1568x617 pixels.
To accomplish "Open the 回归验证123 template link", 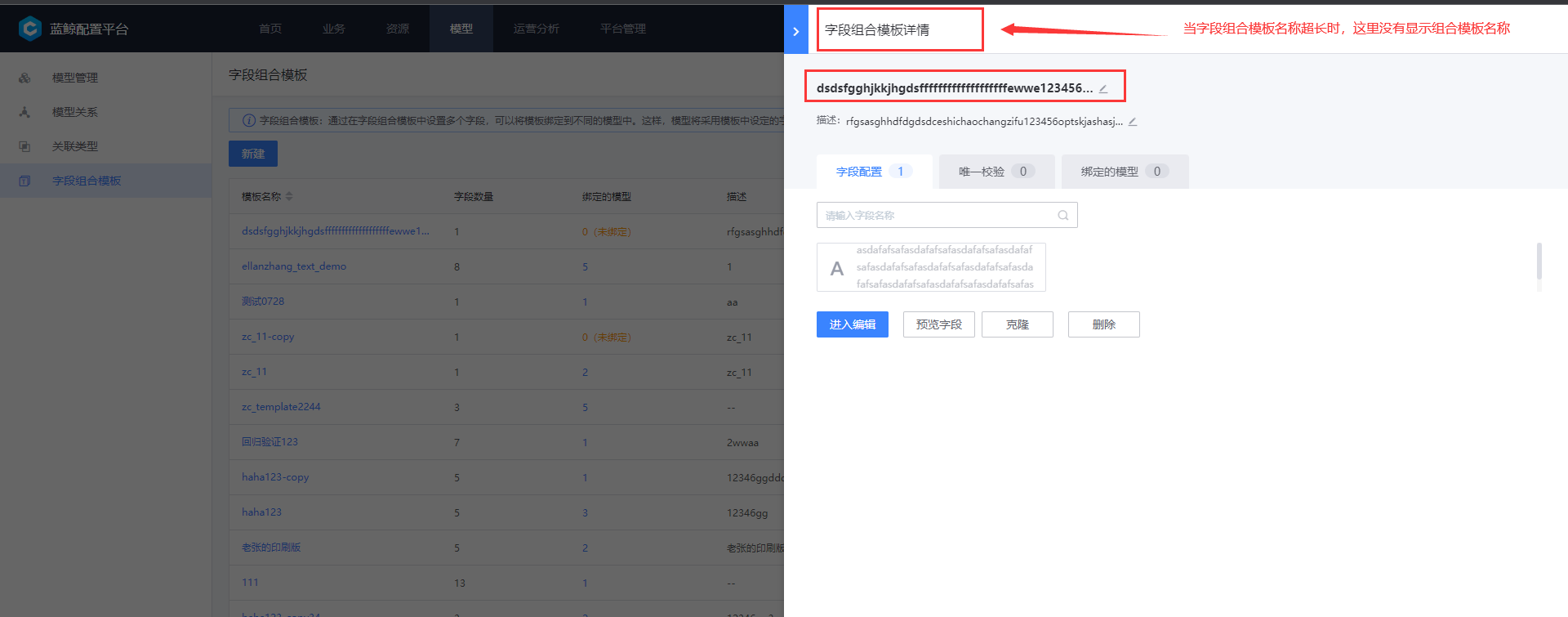I will pos(269,442).
